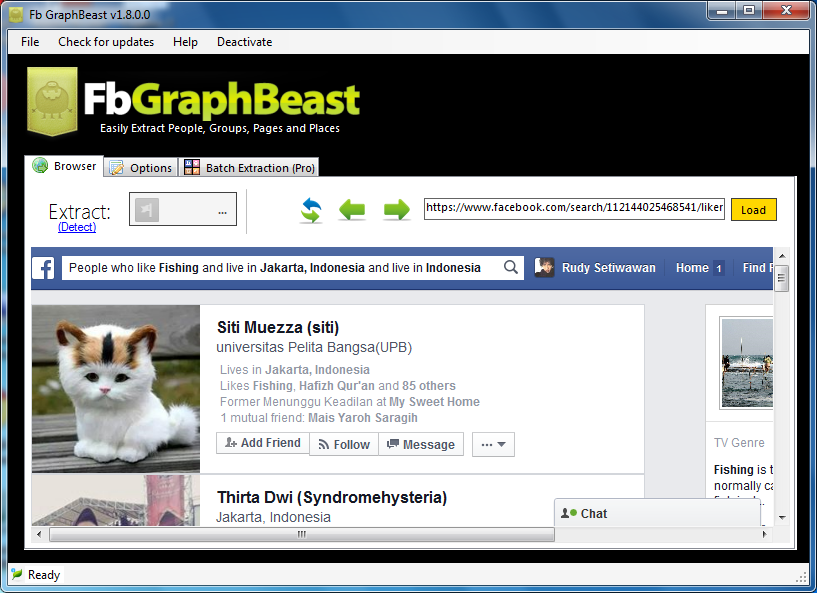Click Rudy Setiwawan's profile avatar
Viewport: 817px width, 593px height.
pos(544,267)
